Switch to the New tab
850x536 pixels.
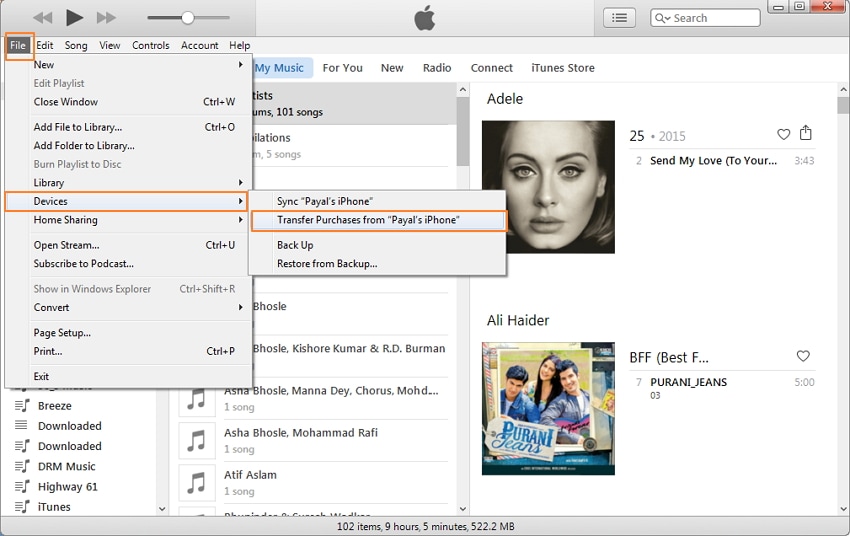point(392,68)
